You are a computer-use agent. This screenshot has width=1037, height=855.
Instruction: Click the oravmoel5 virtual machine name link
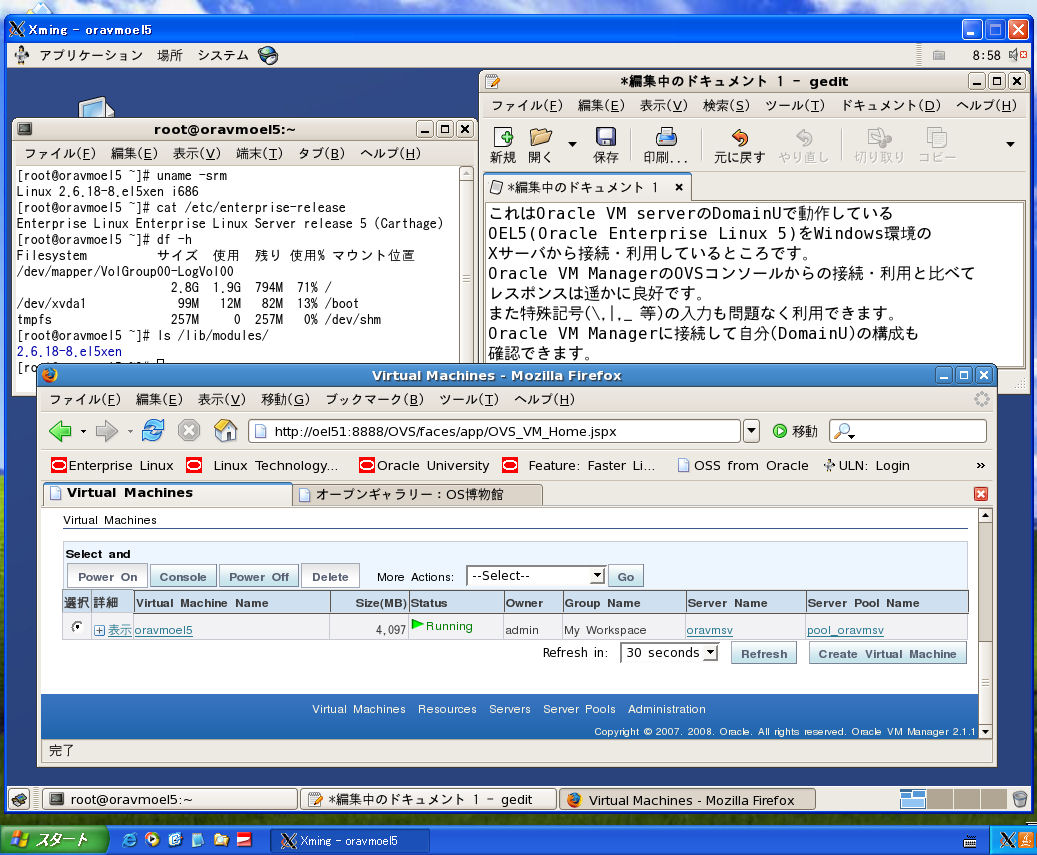(163, 630)
